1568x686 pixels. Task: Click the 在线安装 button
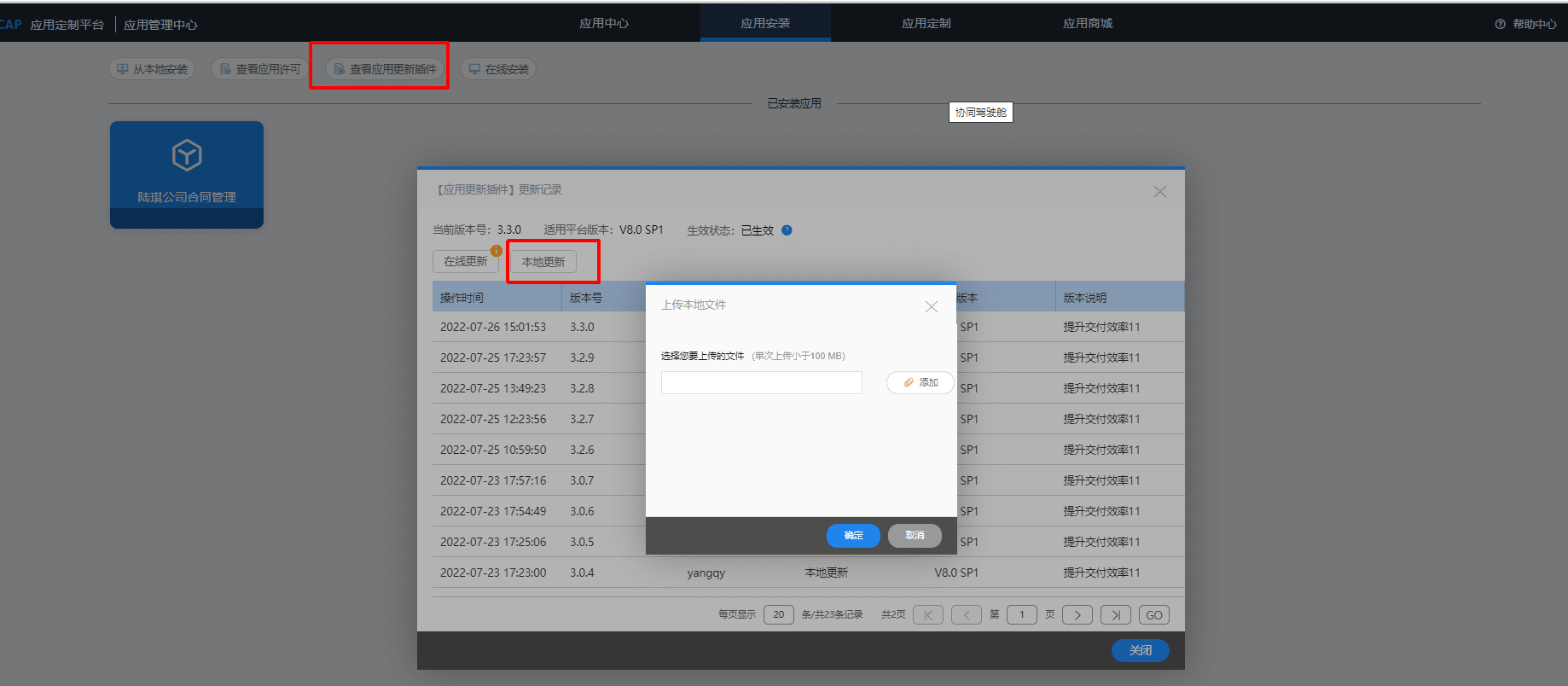(498, 69)
